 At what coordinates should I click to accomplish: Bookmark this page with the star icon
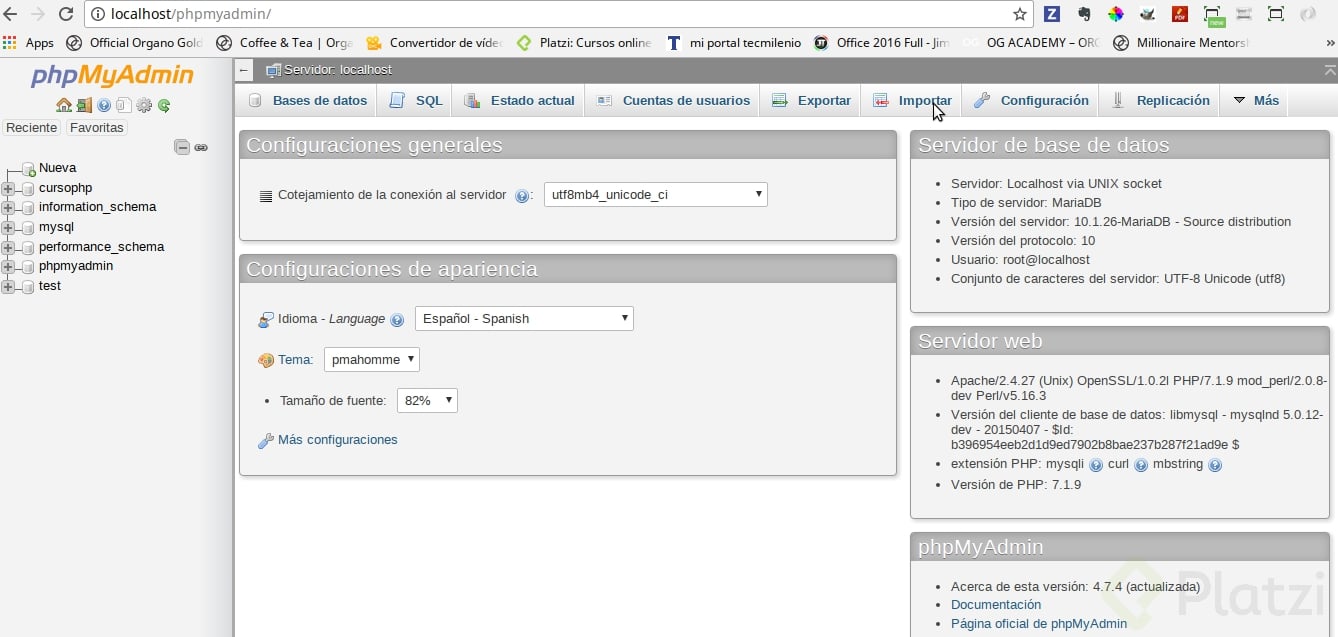[x=1020, y=14]
